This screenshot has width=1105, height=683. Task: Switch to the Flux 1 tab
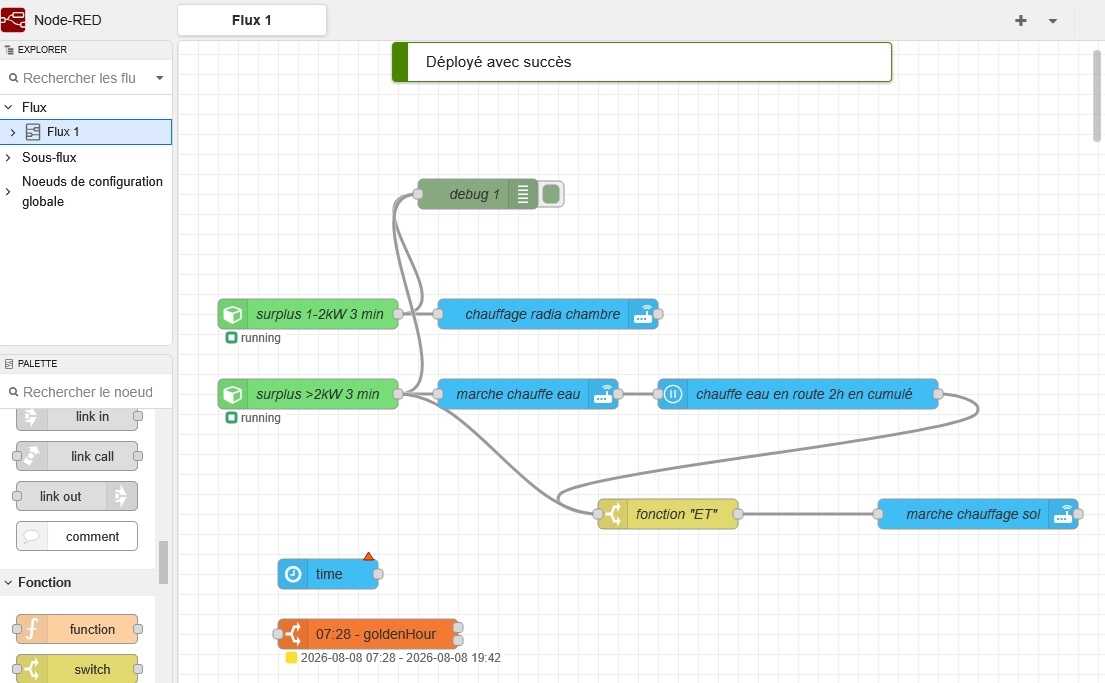[x=252, y=20]
